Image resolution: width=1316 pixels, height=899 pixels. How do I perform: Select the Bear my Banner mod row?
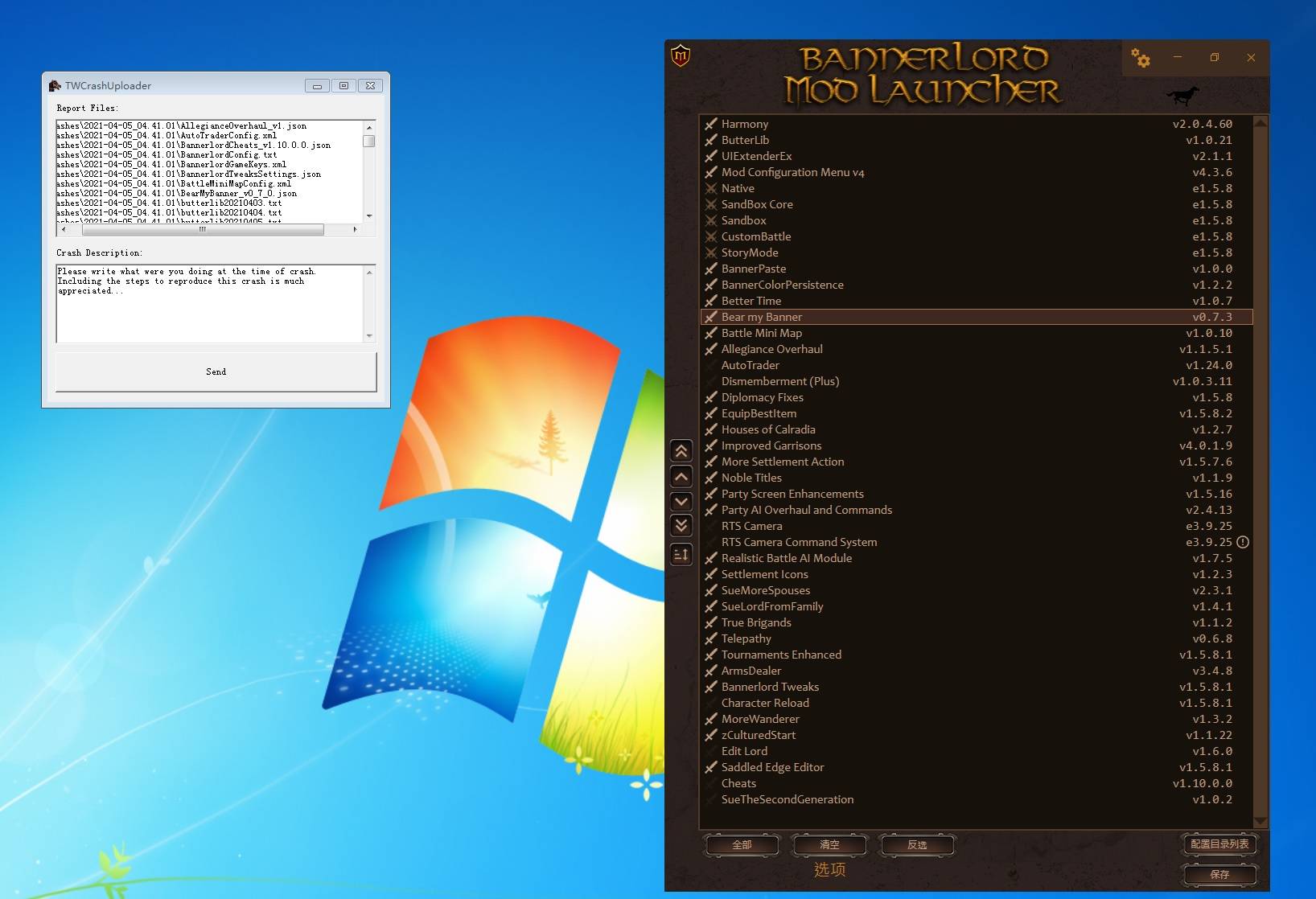click(977, 317)
